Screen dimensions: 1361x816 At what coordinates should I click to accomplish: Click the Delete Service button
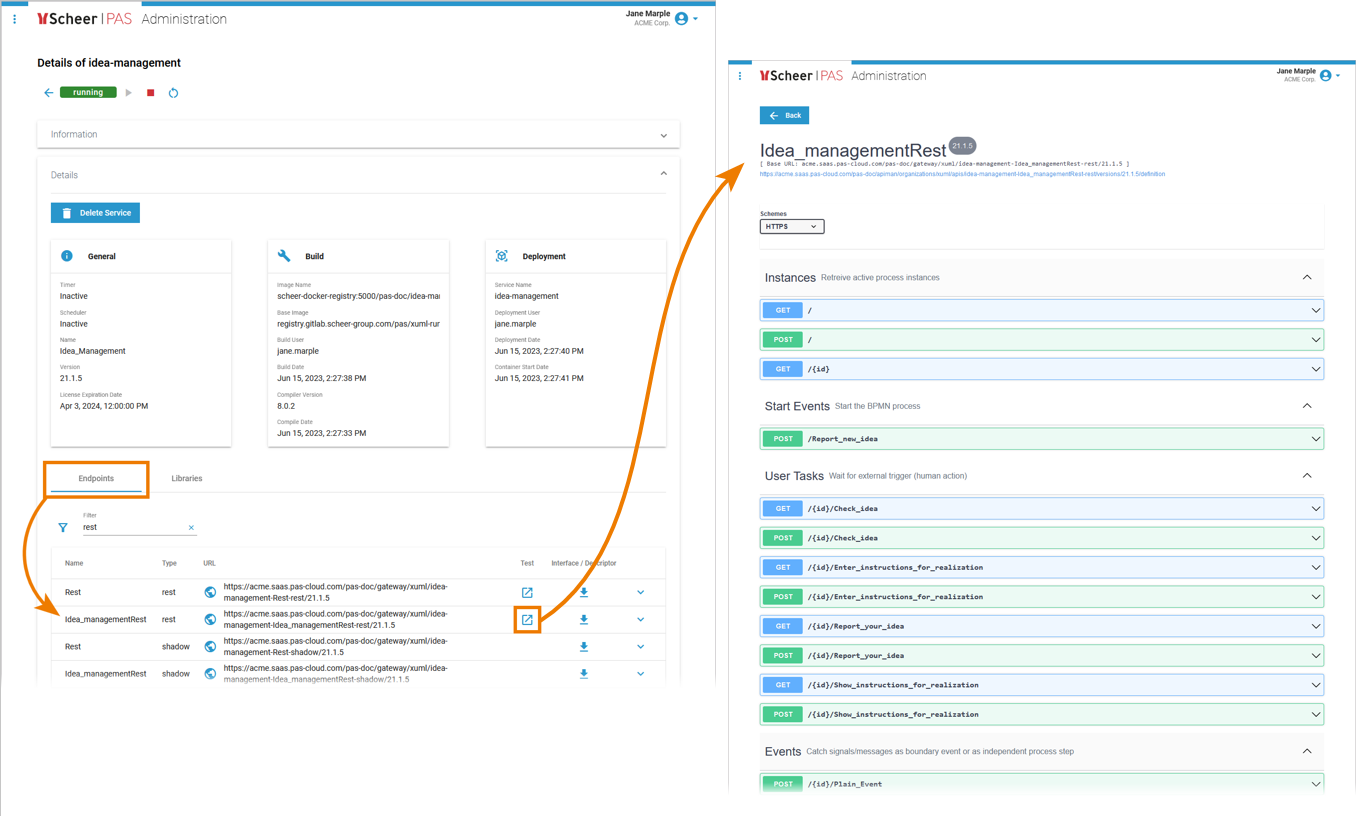click(96, 213)
